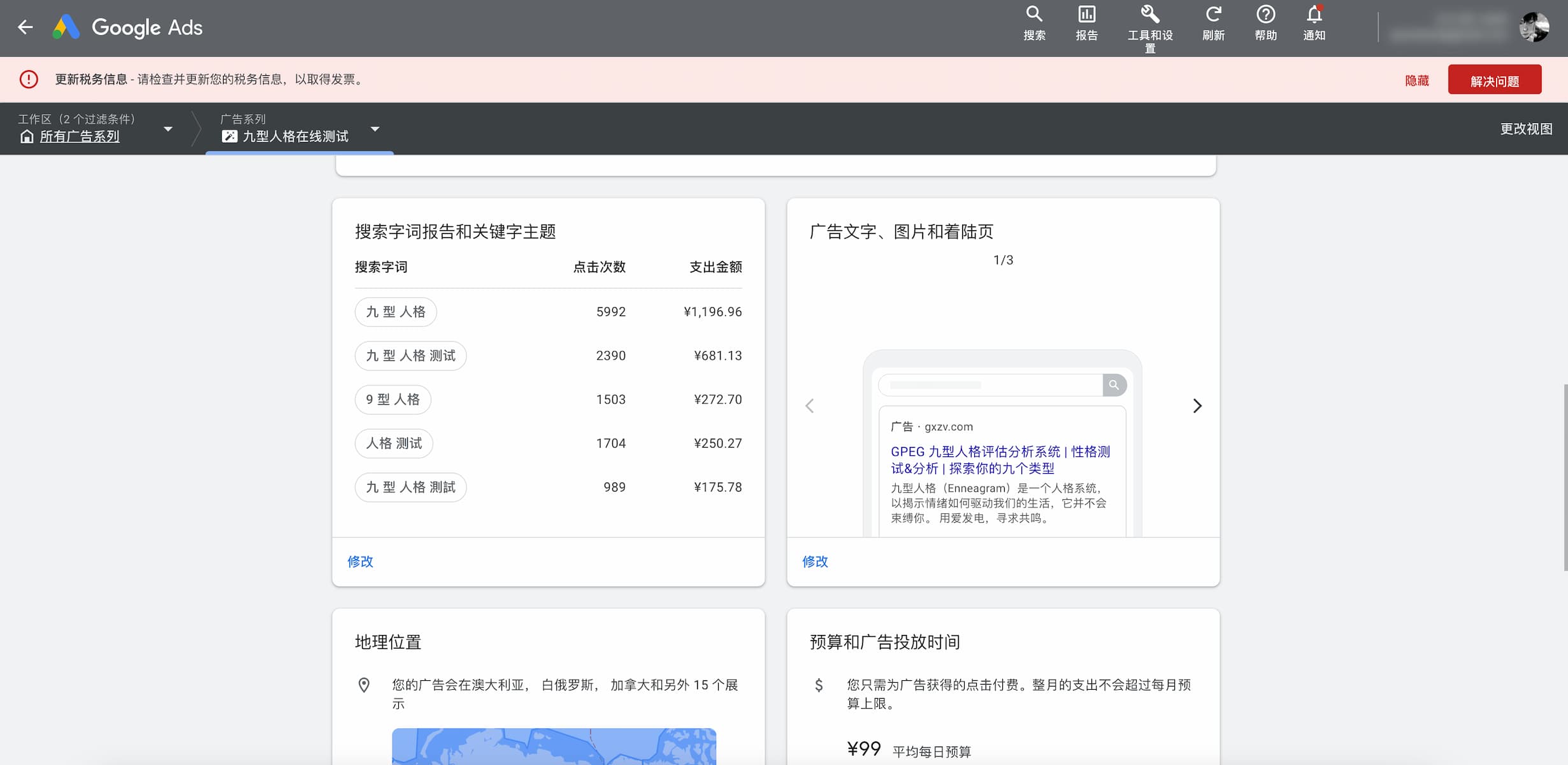
Task: Click 修改 under search terms card
Action: click(360, 562)
